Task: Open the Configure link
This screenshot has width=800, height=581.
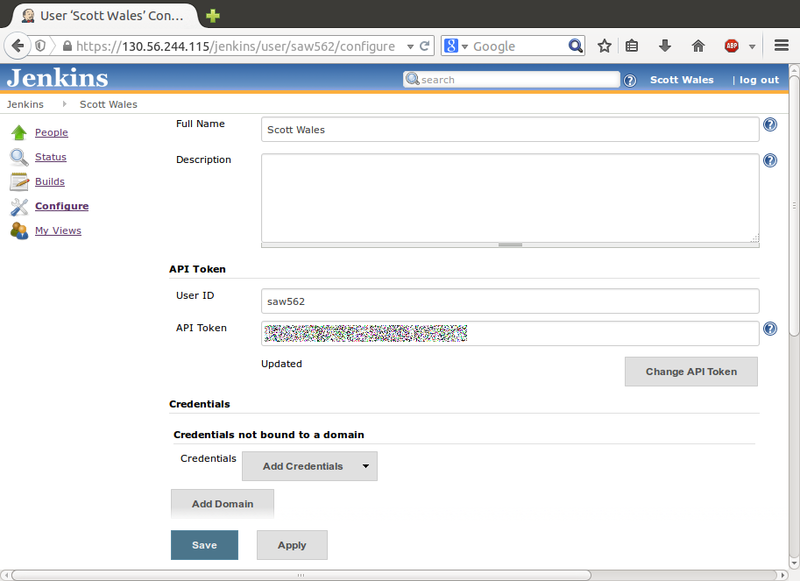Action: [x=62, y=206]
